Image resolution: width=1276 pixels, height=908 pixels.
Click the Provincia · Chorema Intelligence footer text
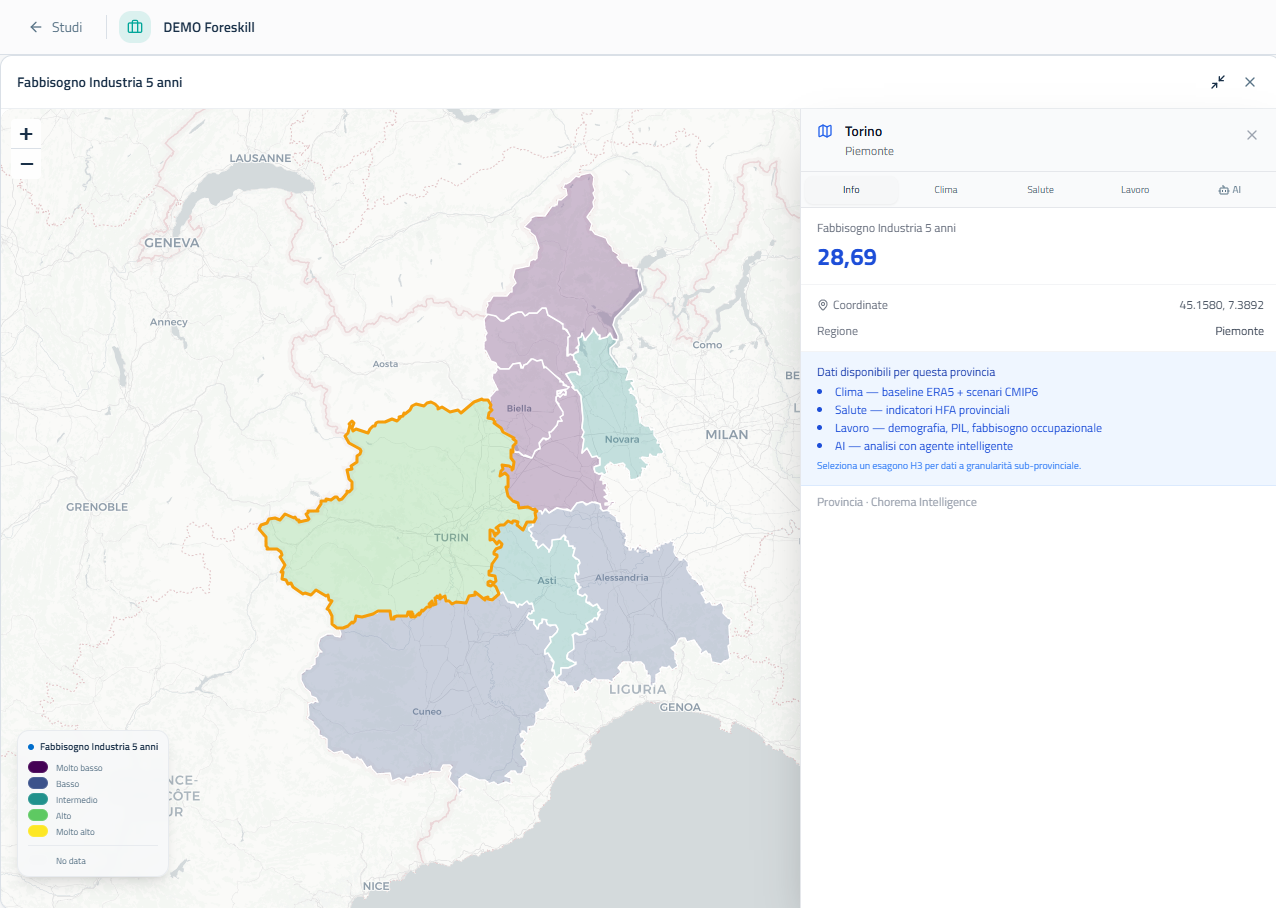coord(897,502)
